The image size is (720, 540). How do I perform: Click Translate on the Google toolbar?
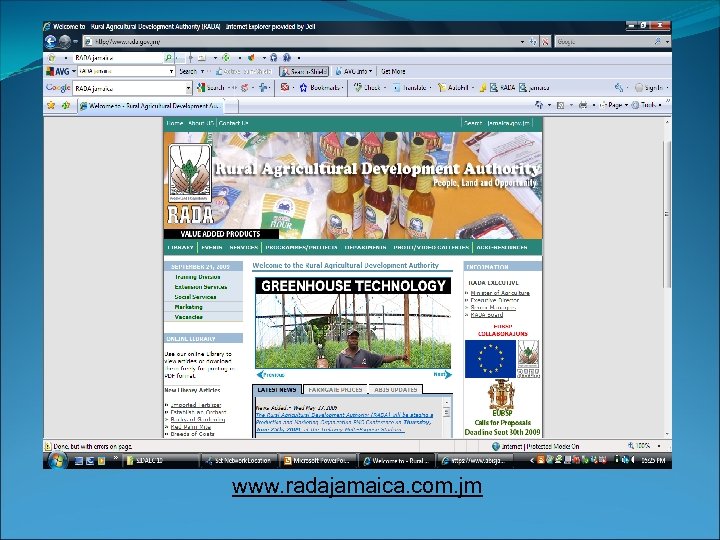coord(412,88)
